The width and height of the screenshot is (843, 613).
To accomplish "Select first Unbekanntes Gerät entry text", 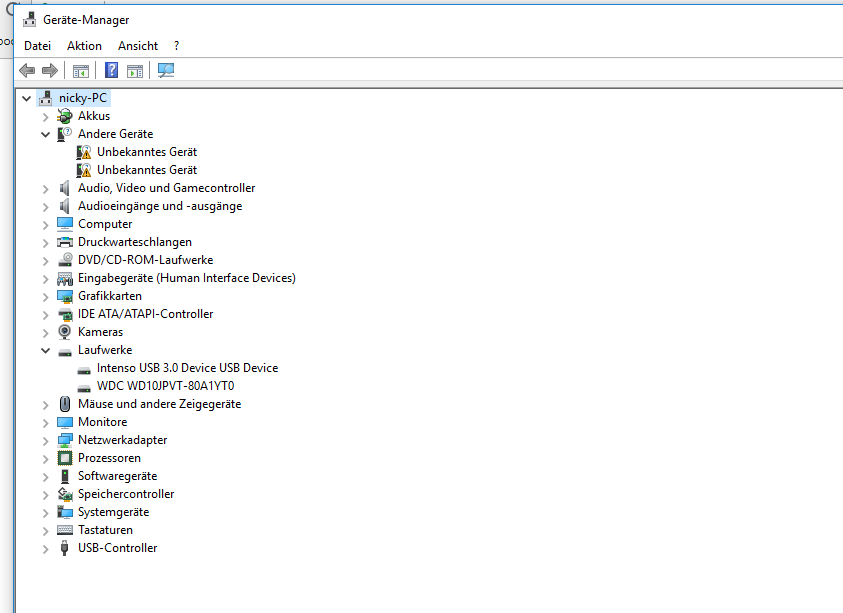I will tap(147, 152).
